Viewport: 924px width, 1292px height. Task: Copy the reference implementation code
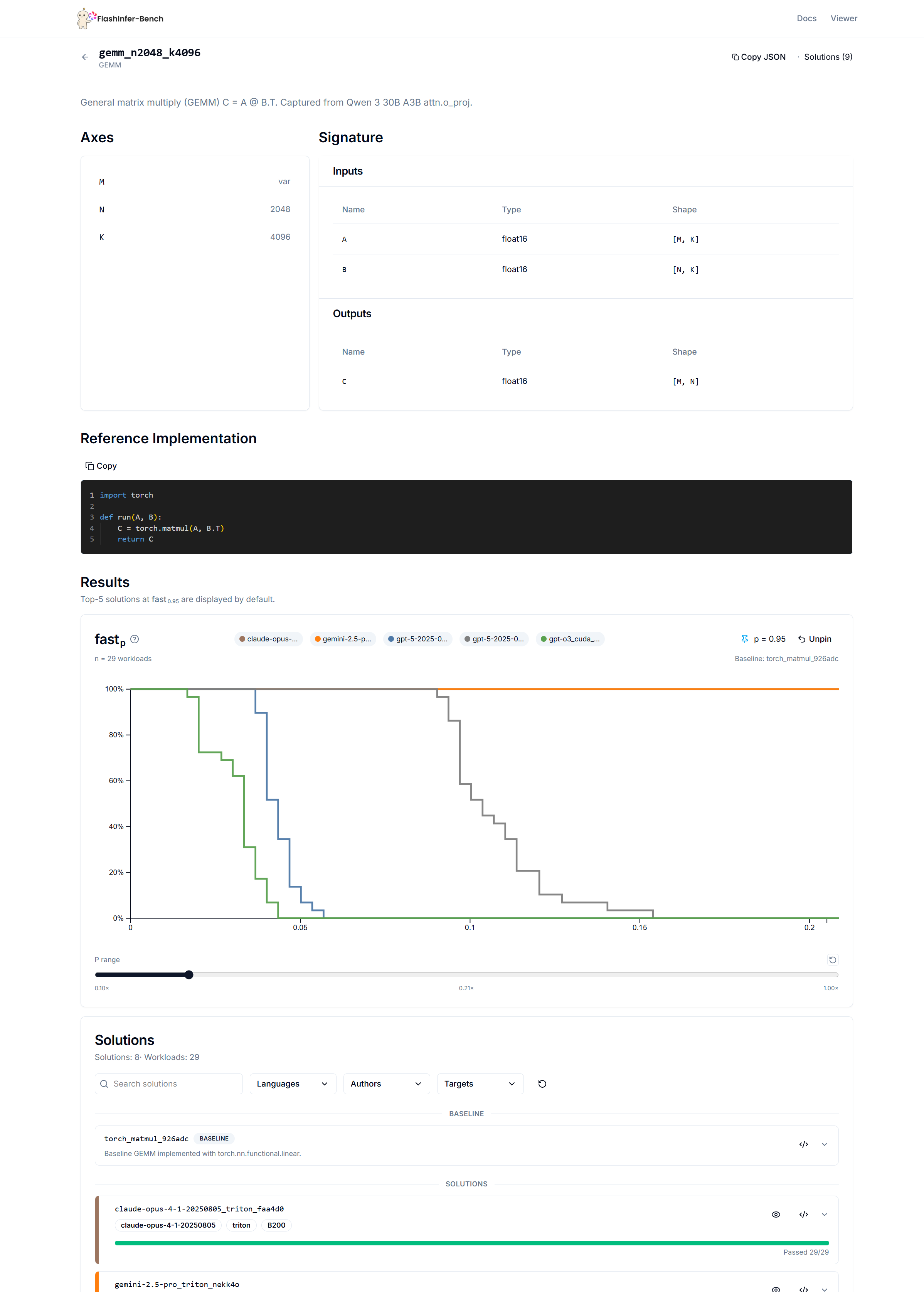pyautogui.click(x=101, y=466)
